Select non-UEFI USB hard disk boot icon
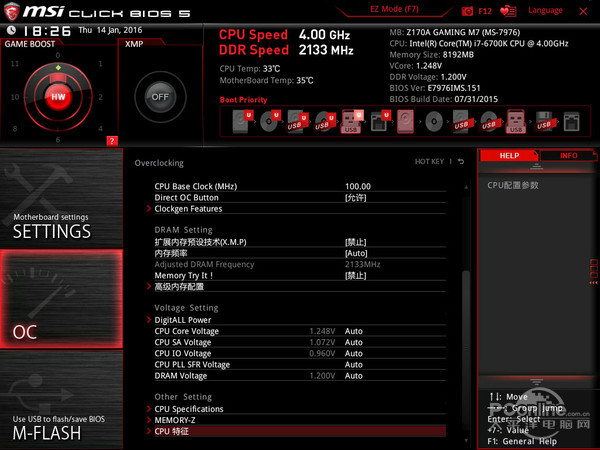Screen dimensions: 600x450 461,122
